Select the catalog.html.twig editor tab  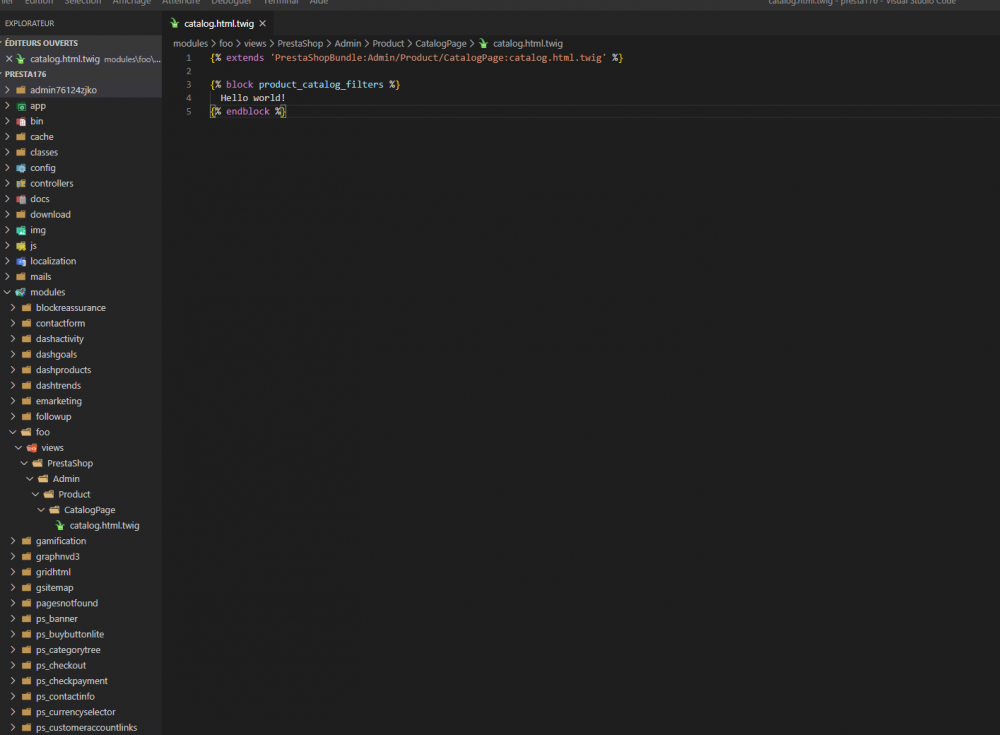coord(218,22)
